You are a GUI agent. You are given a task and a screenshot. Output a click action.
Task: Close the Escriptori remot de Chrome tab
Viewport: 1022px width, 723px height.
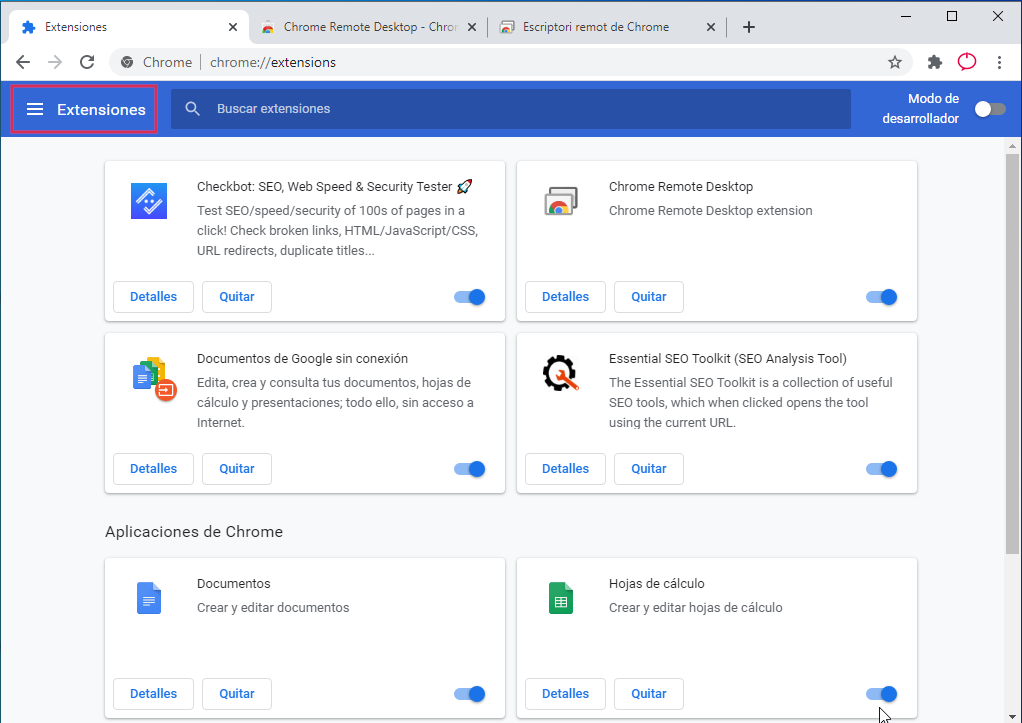710,27
